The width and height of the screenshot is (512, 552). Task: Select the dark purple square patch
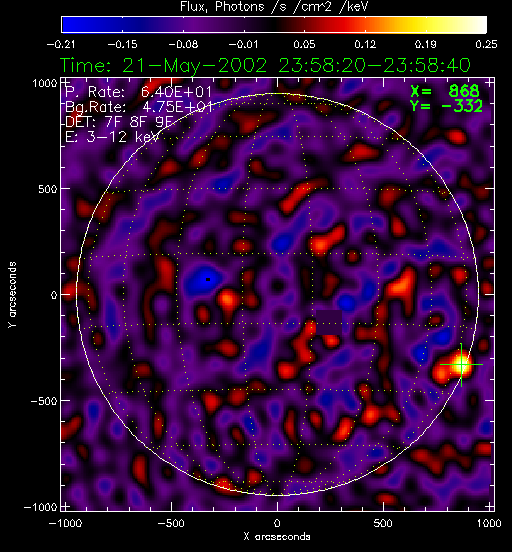pos(329,322)
